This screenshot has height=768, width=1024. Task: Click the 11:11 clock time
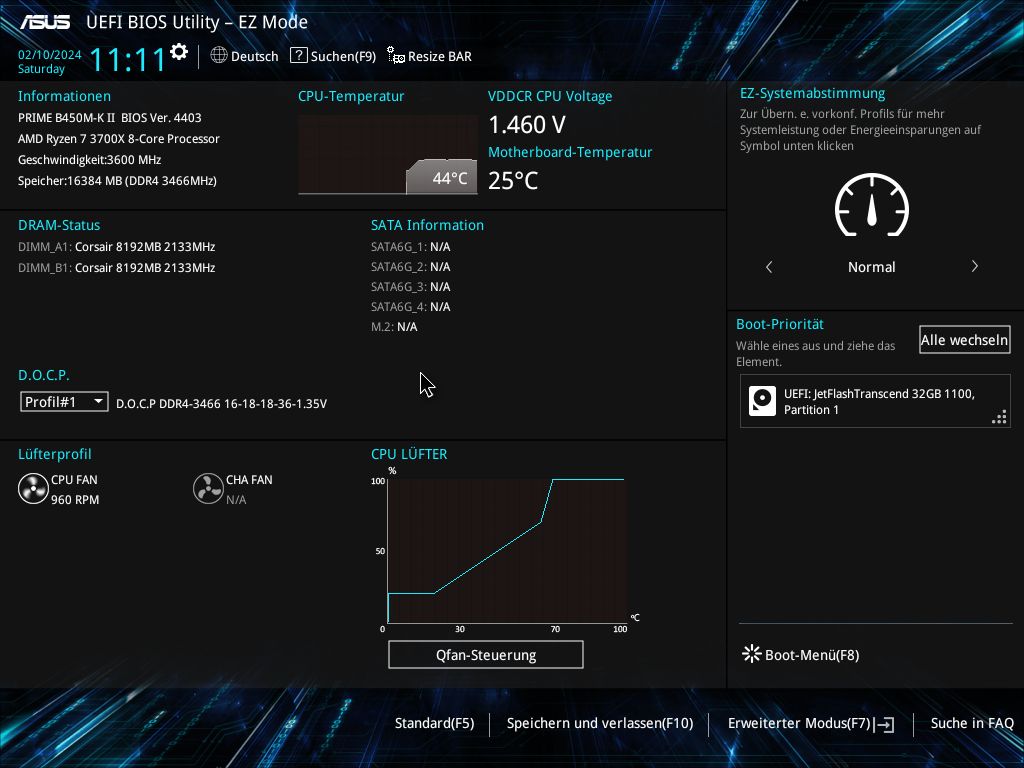pyautogui.click(x=127, y=59)
